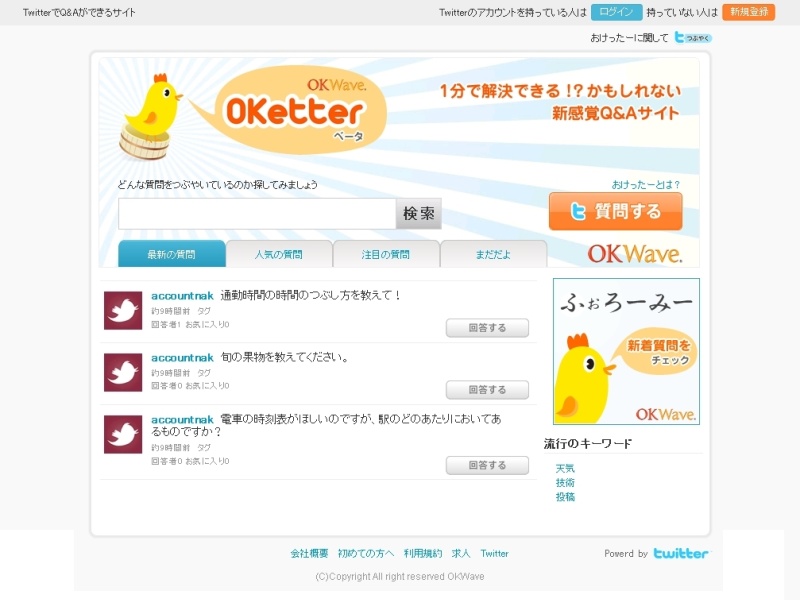
Task: Click the タグ link under the 旬の果物 question
Action: point(204,373)
